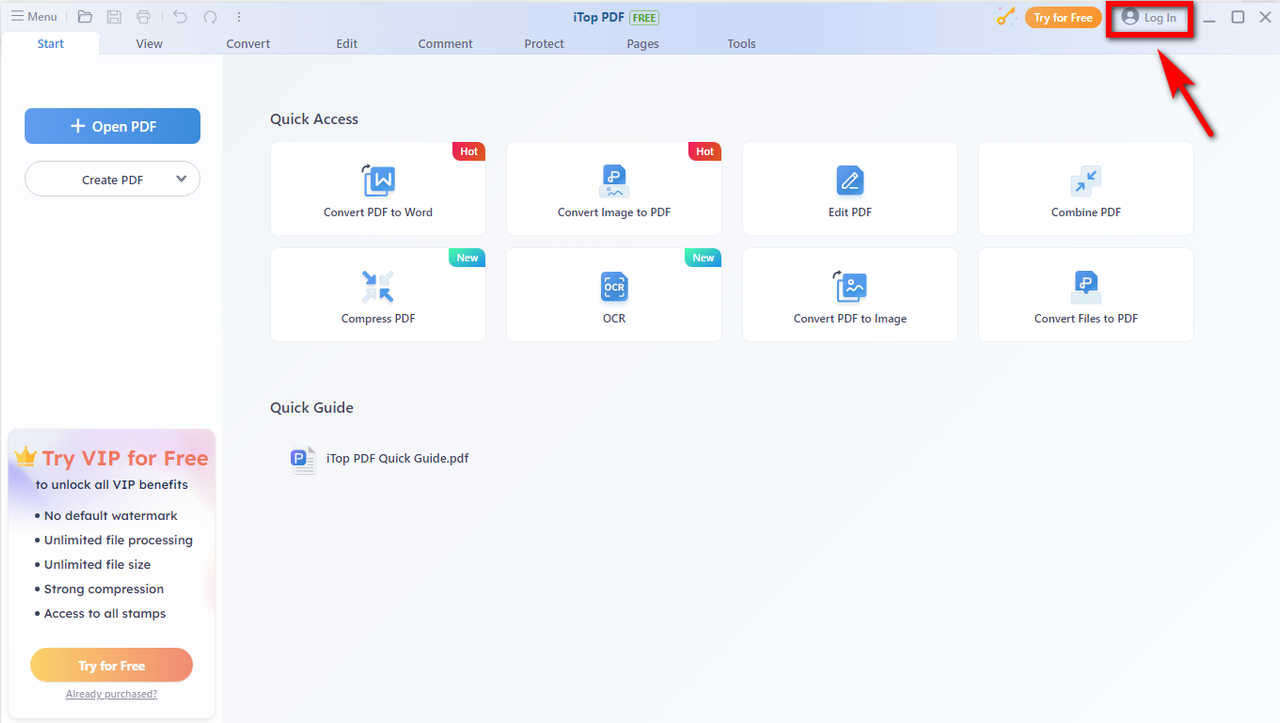The height and width of the screenshot is (723, 1280).
Task: Click the redo arrow icon
Action: pos(210,17)
